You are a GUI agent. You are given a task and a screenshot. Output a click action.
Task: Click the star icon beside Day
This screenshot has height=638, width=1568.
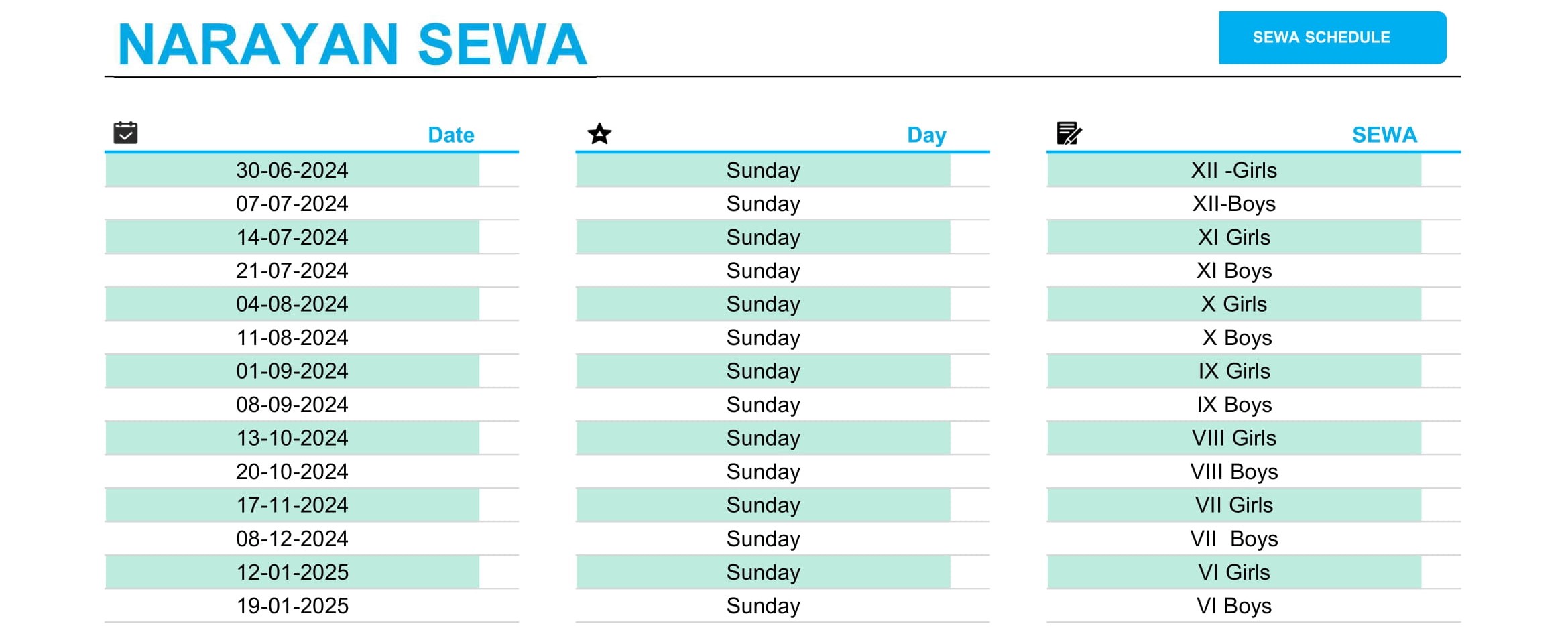point(599,133)
